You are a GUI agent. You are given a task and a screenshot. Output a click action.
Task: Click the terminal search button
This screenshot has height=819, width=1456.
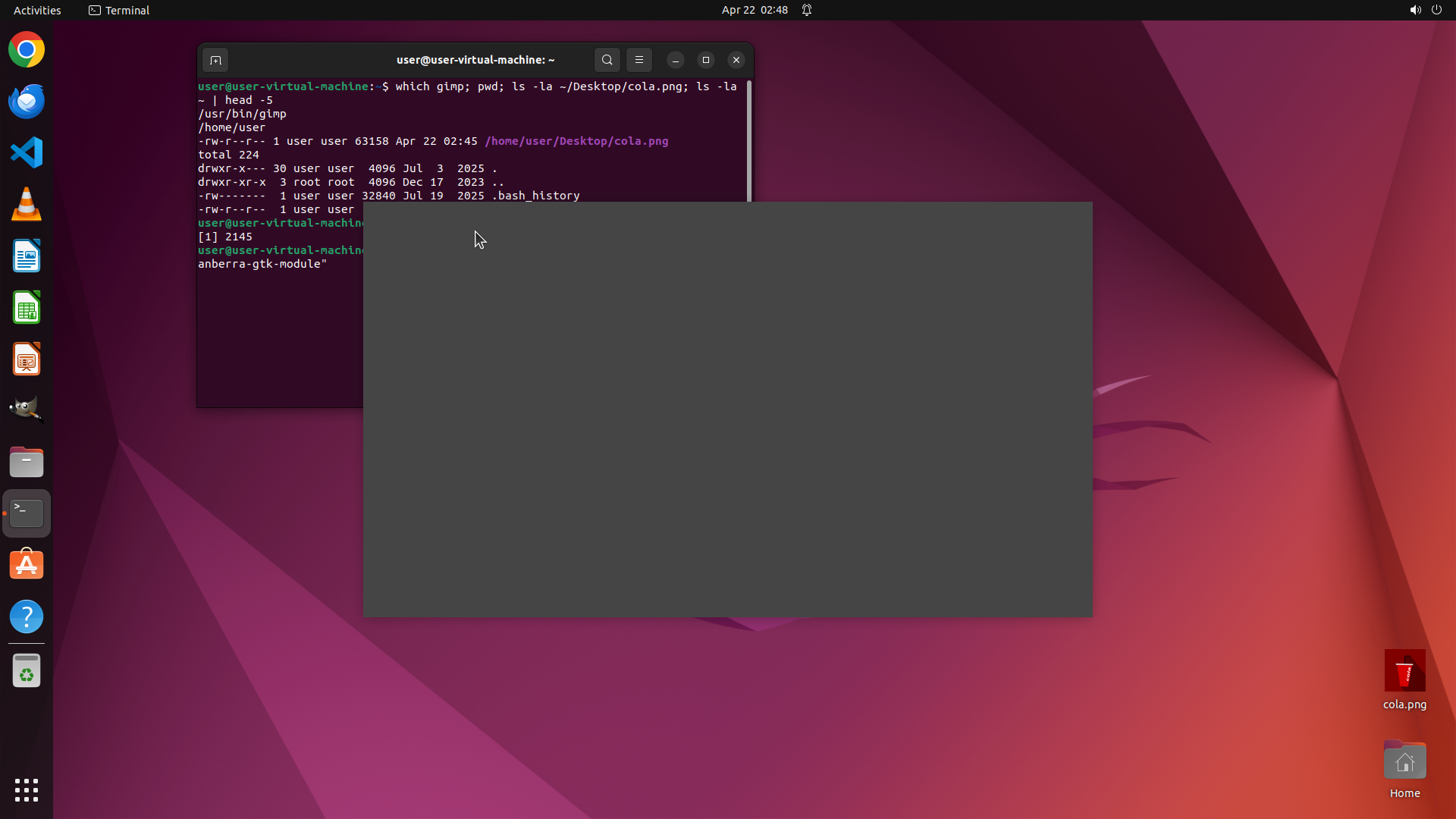pos(607,60)
